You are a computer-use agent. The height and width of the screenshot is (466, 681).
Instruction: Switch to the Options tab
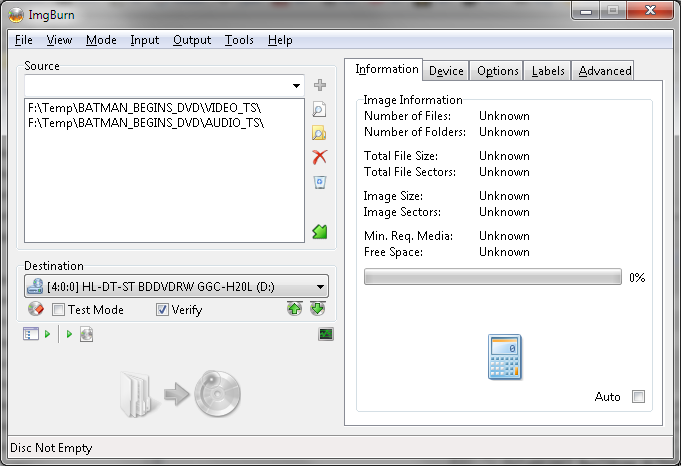click(x=497, y=71)
